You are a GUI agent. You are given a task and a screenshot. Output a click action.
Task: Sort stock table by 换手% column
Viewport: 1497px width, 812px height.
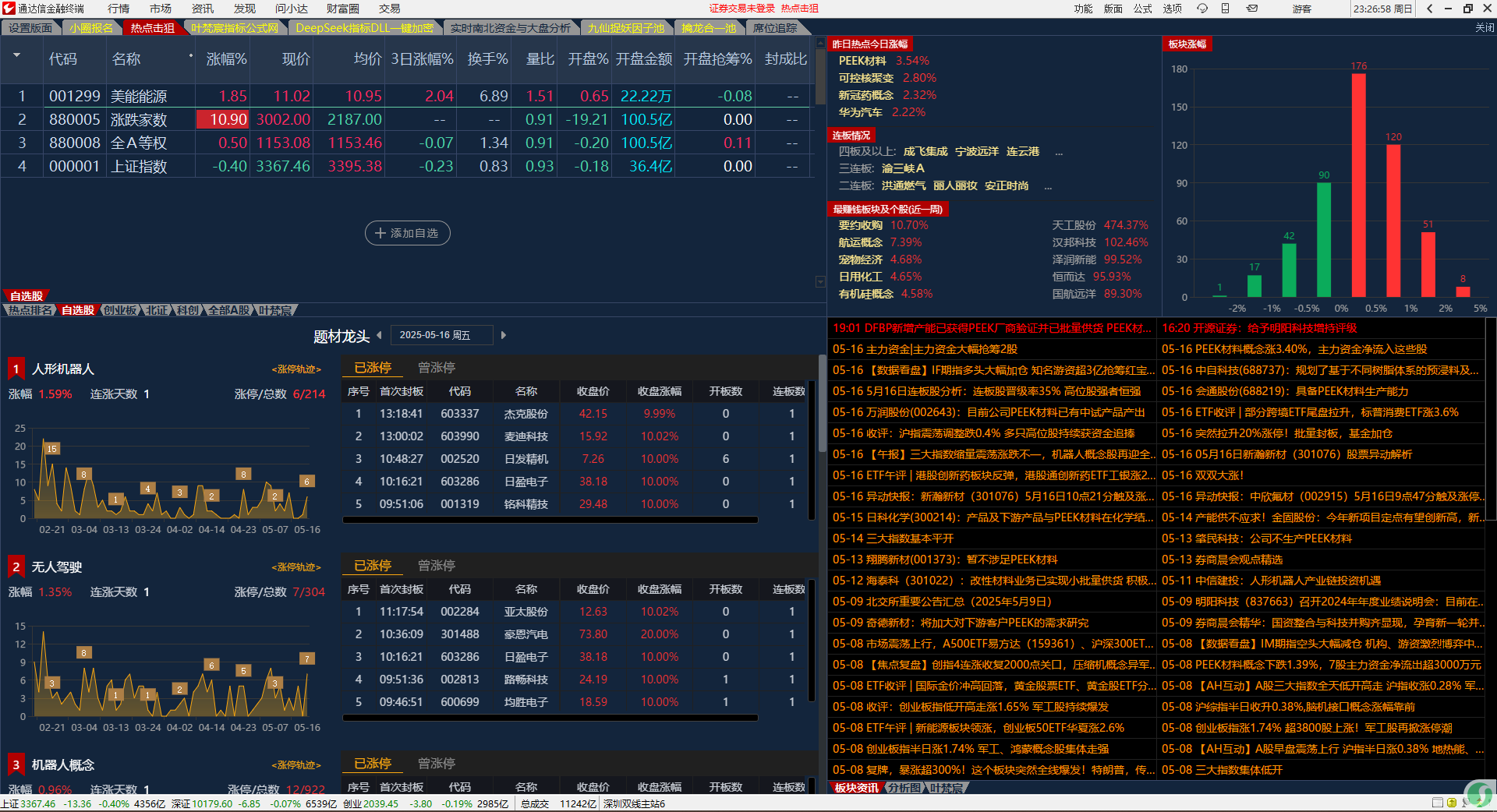coord(487,59)
